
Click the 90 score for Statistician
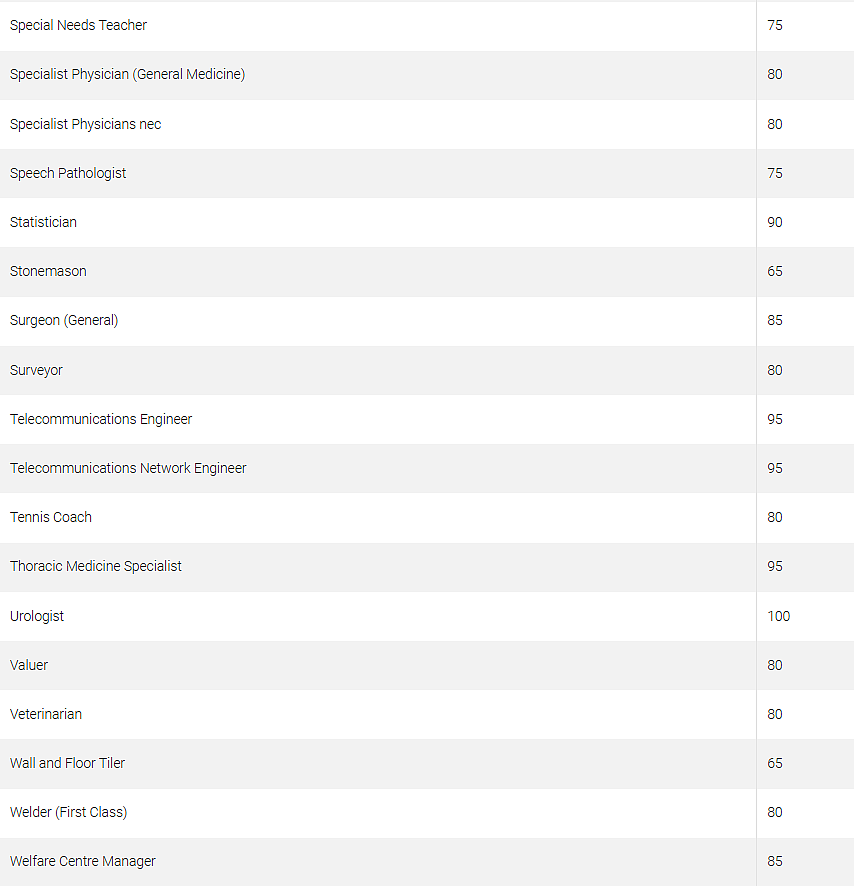774,223
